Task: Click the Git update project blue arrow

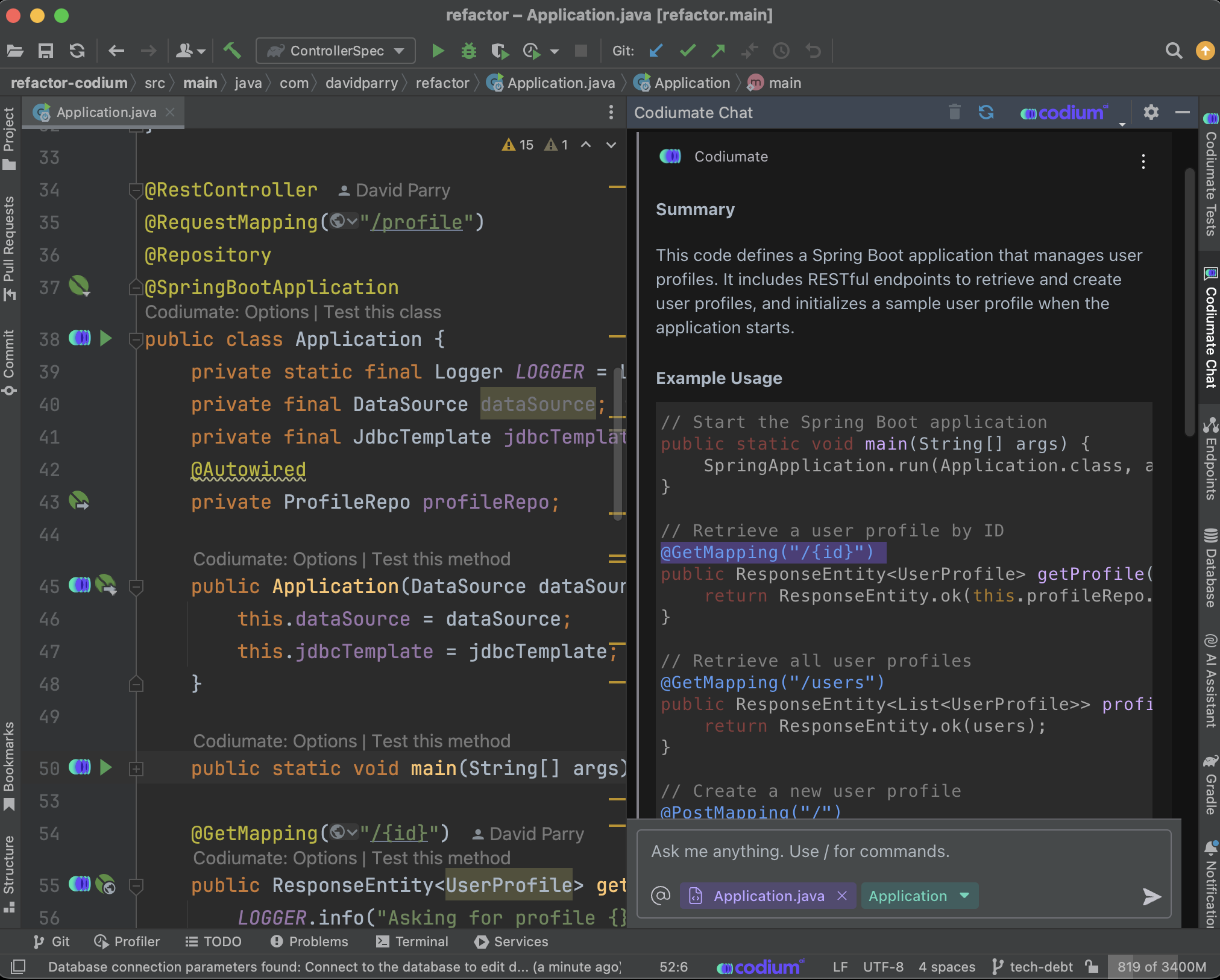Action: tap(656, 51)
